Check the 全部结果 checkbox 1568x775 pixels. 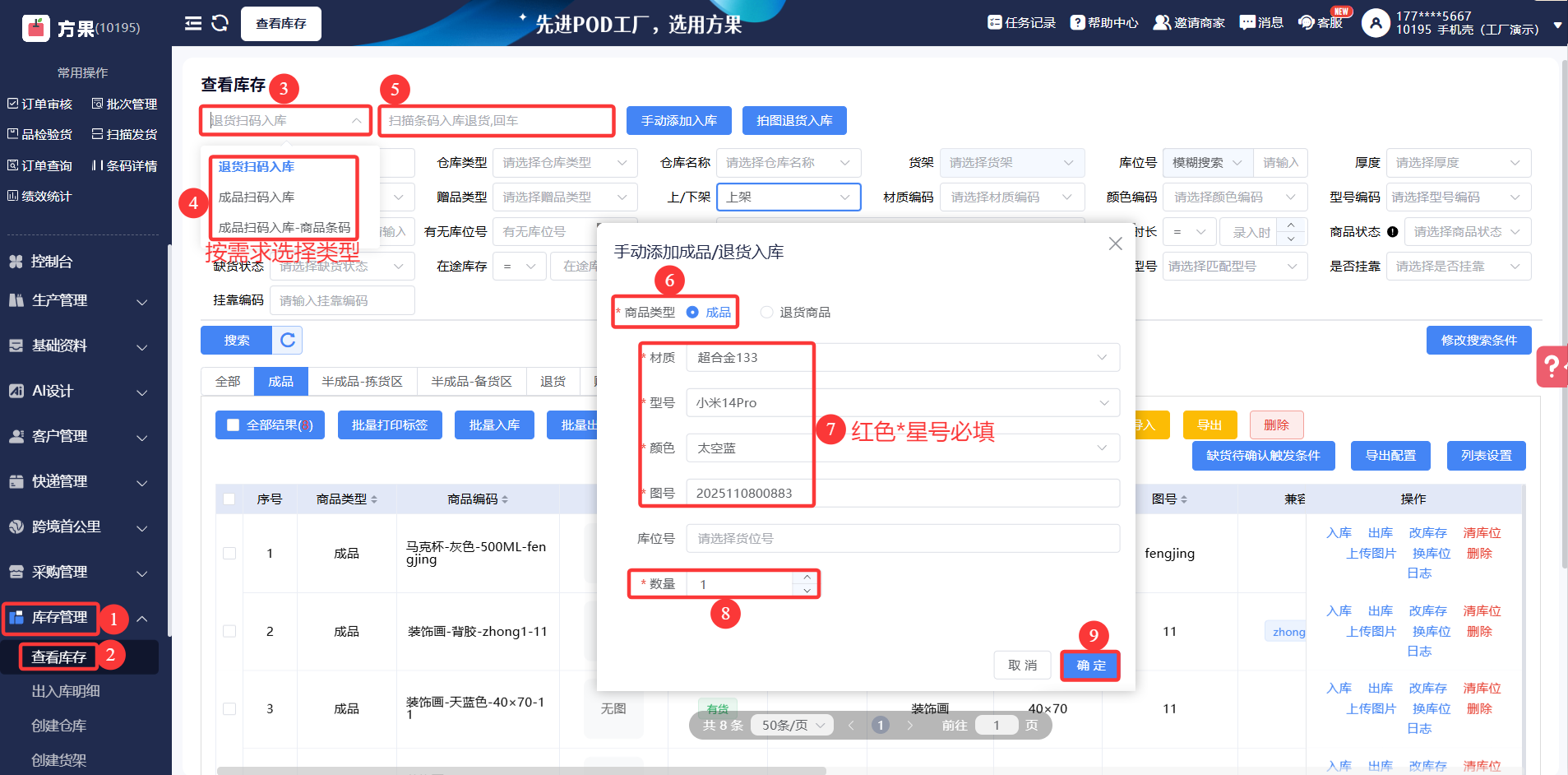pyautogui.click(x=233, y=425)
